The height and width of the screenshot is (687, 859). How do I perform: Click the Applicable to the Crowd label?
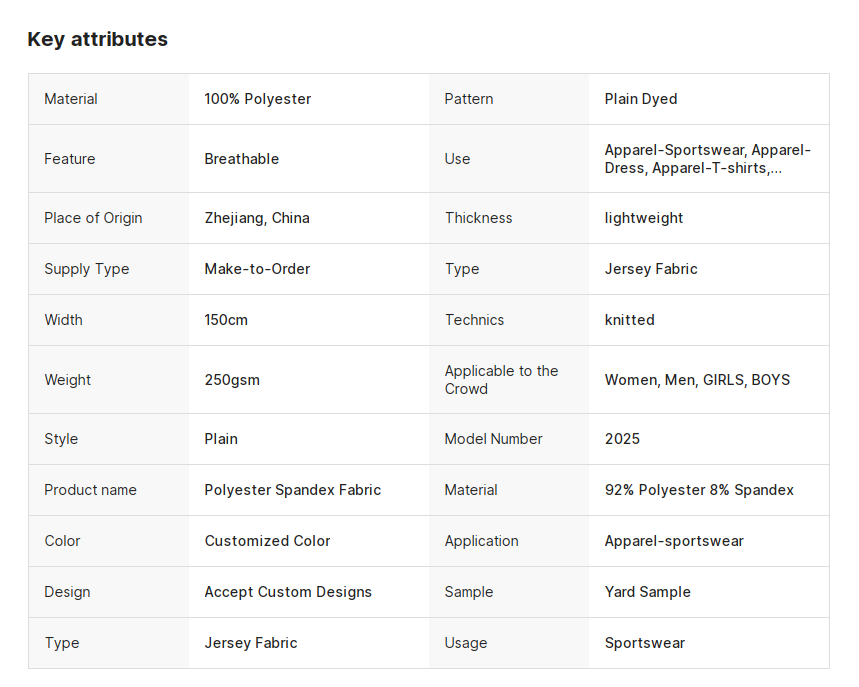pyautogui.click(x=501, y=380)
